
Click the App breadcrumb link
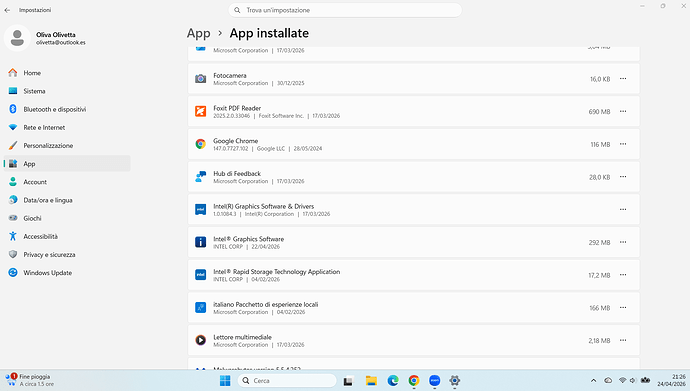198,33
